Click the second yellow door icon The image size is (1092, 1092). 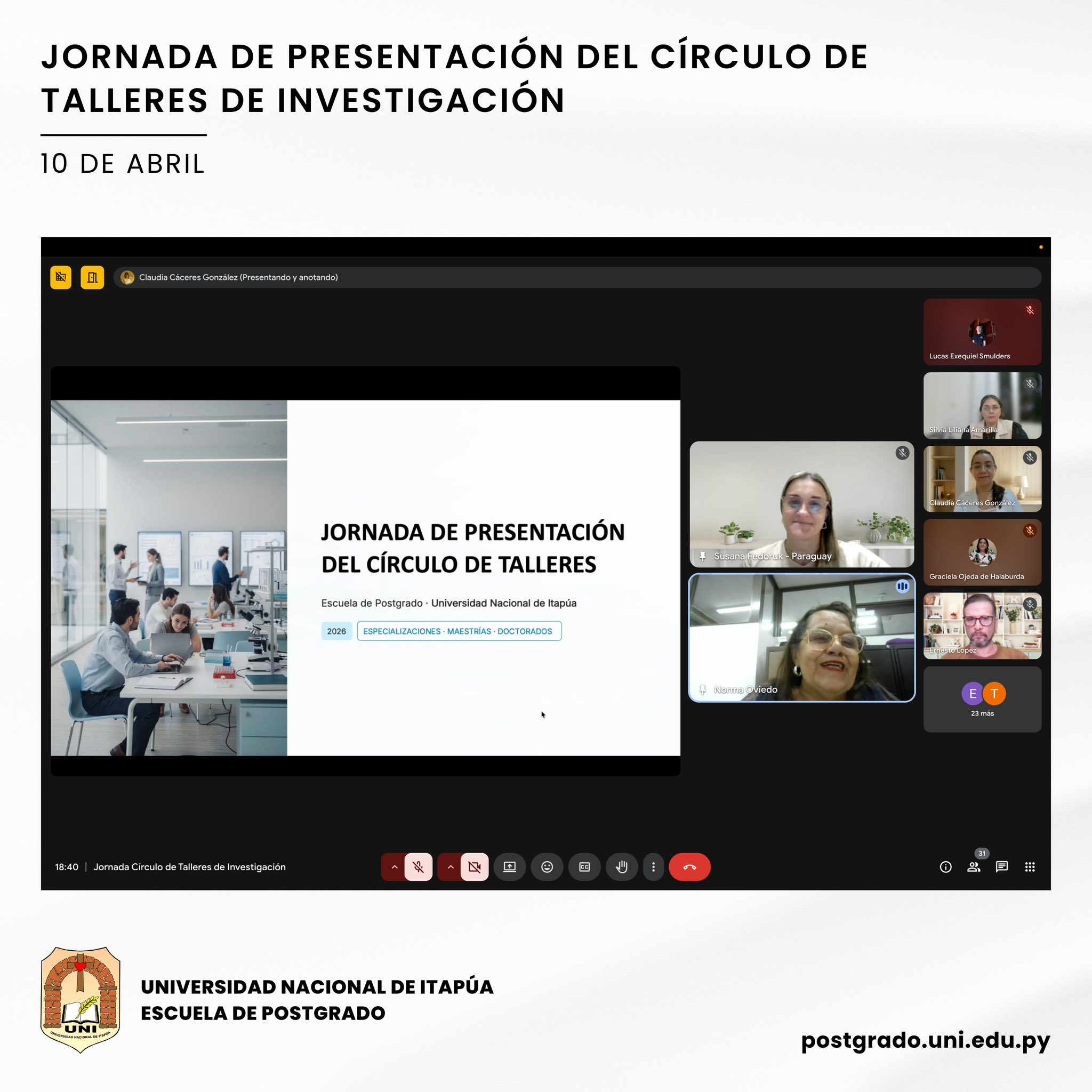(92, 277)
